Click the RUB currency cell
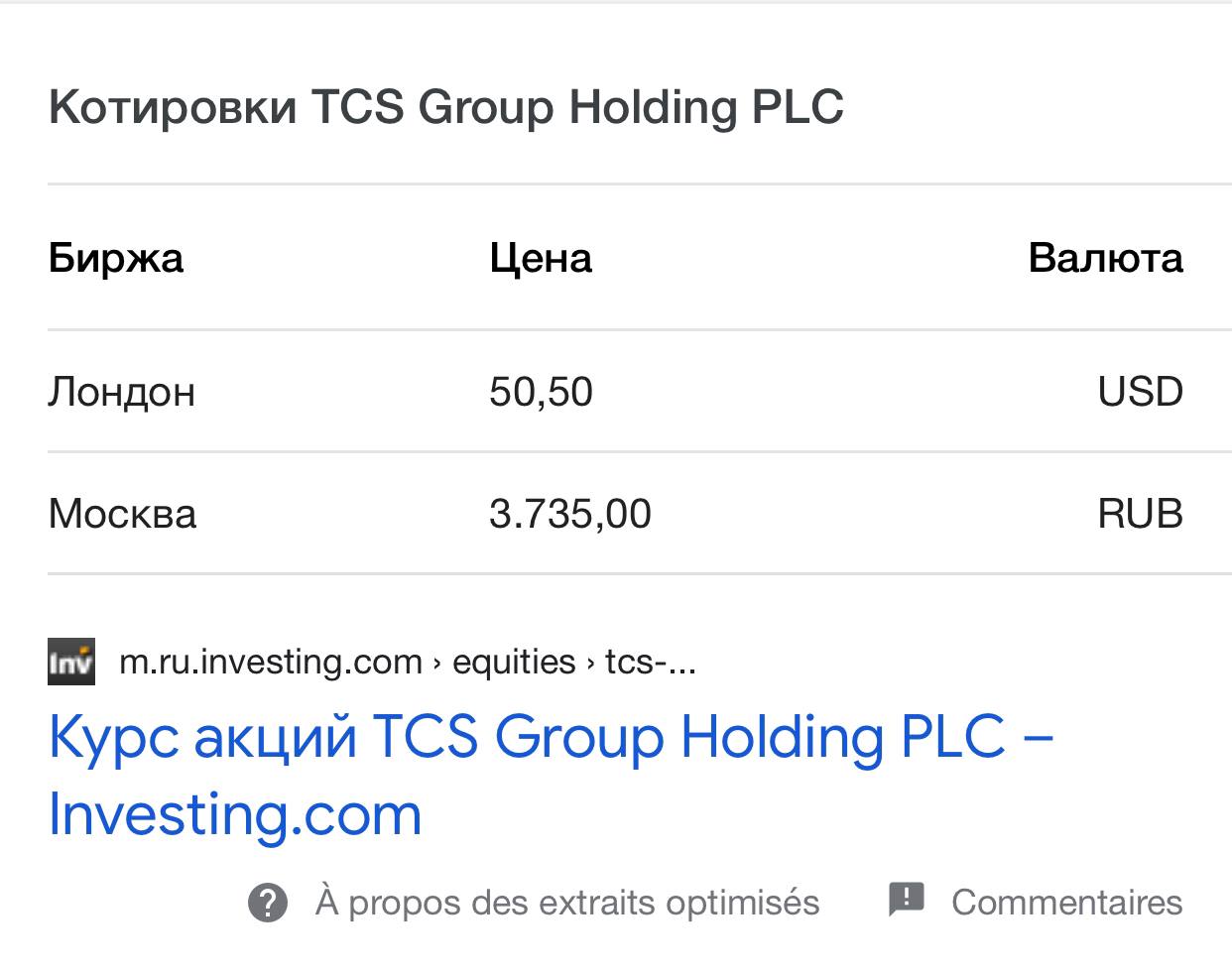This screenshot has width=1232, height=973. tap(1141, 514)
